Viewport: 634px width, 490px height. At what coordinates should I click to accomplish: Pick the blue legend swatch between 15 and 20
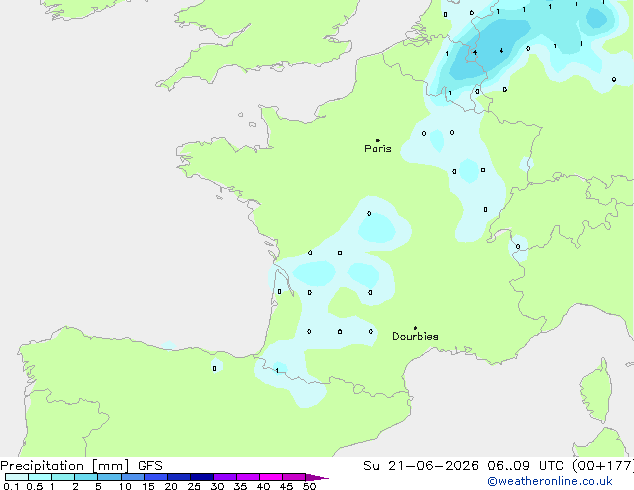point(155,477)
